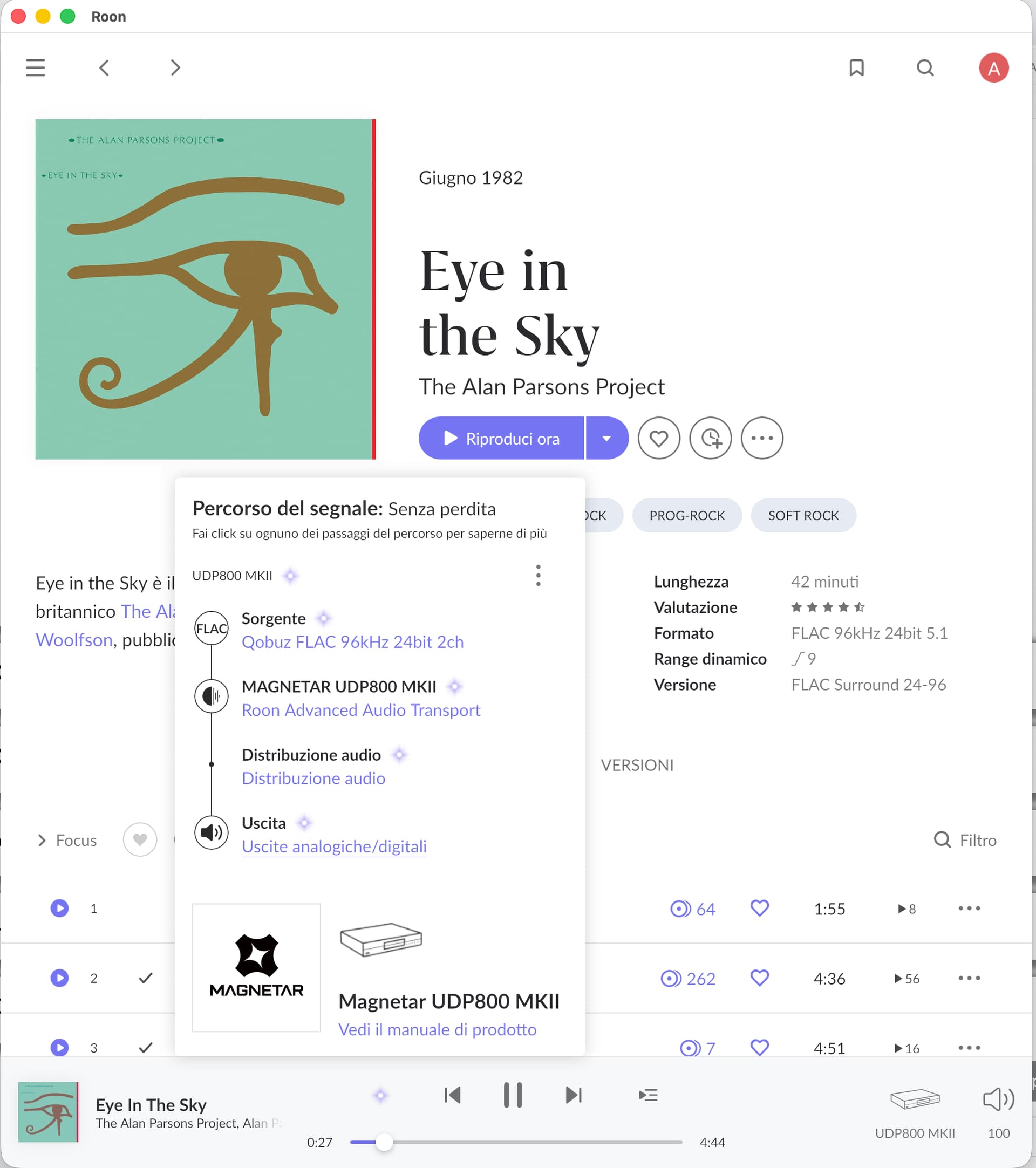Click the UDP800 MKII zone device icon
This screenshot has width=1036, height=1168.
[x=914, y=1098]
